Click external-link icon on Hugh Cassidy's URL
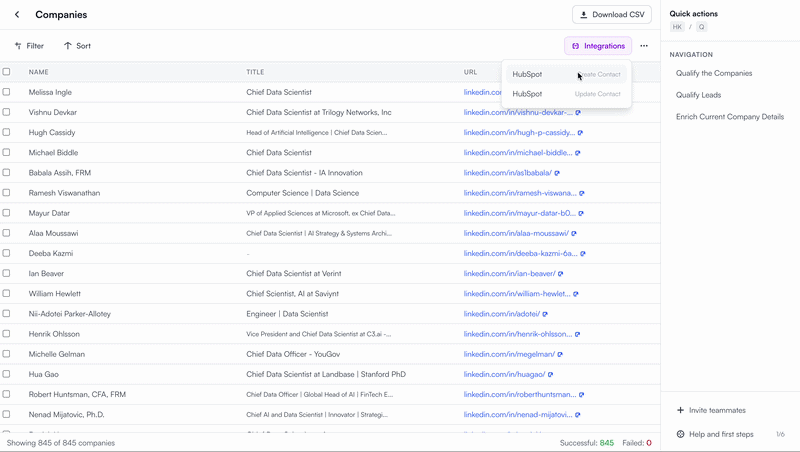This screenshot has width=800, height=452. click(x=580, y=133)
